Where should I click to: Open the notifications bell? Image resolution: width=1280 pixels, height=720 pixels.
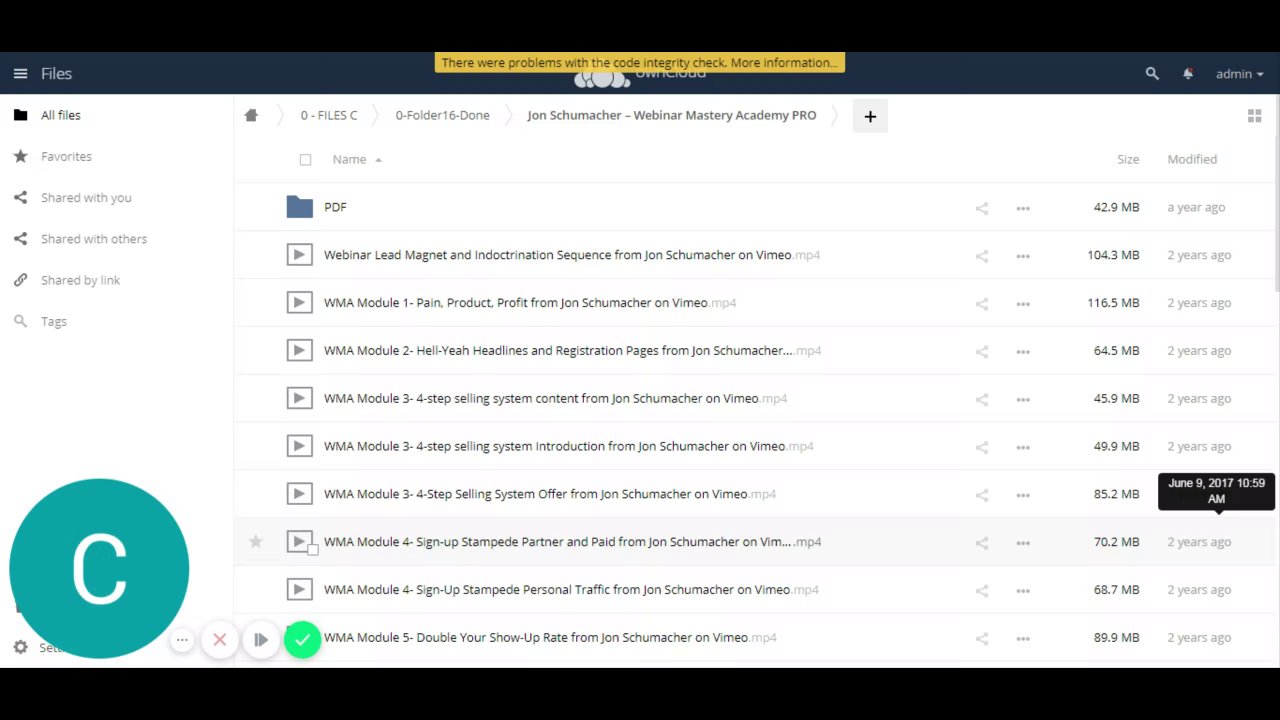1188,73
